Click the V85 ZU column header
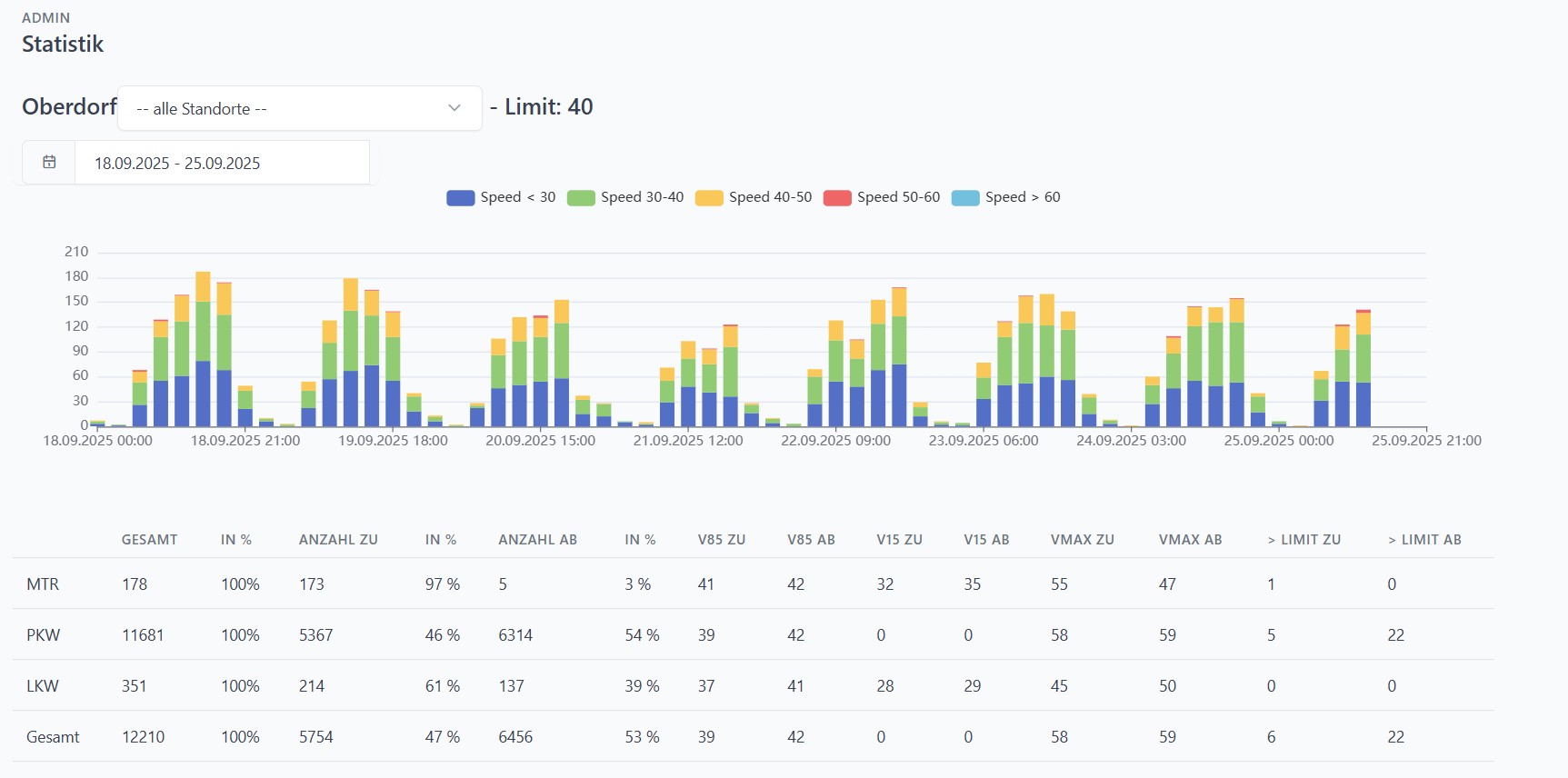The image size is (1568, 778). [x=721, y=540]
